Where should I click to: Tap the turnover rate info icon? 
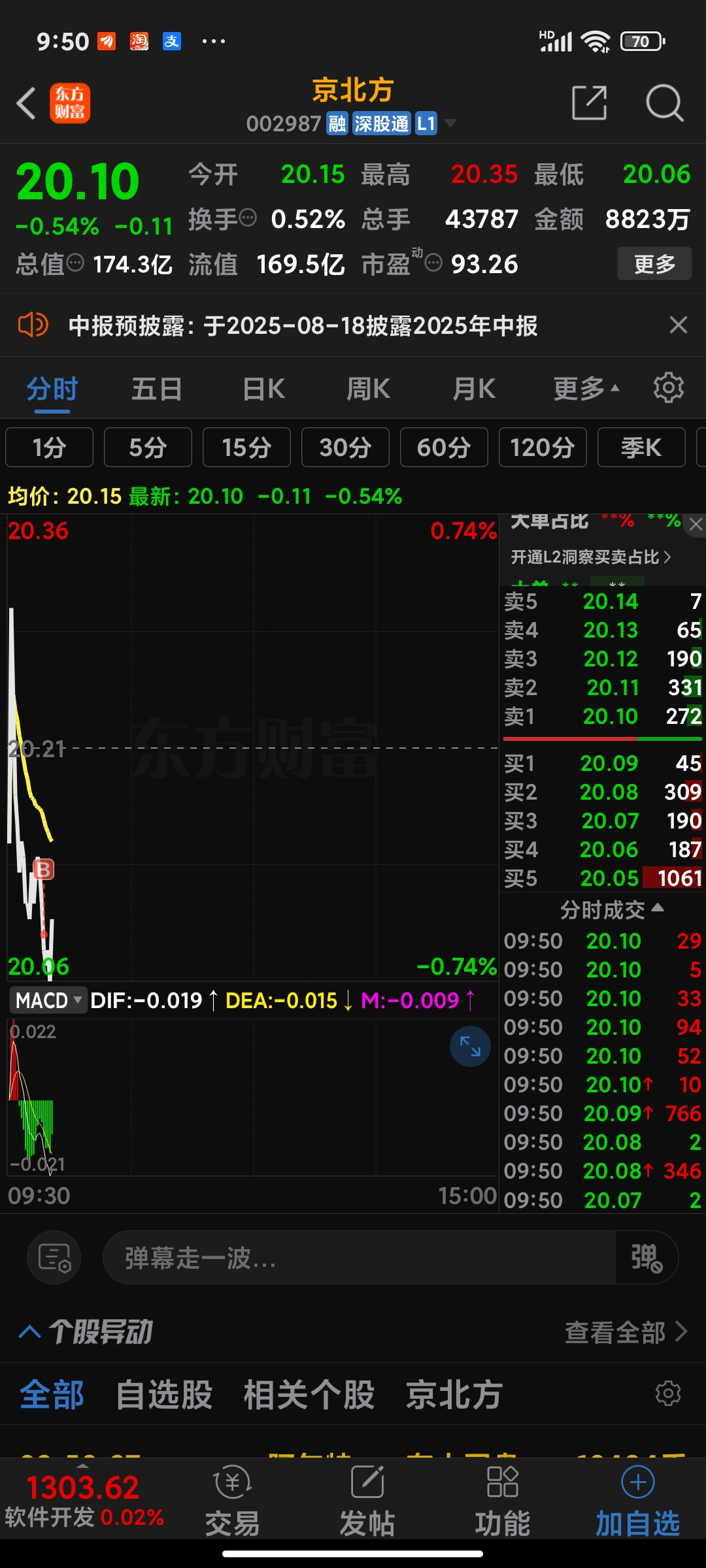[248, 218]
